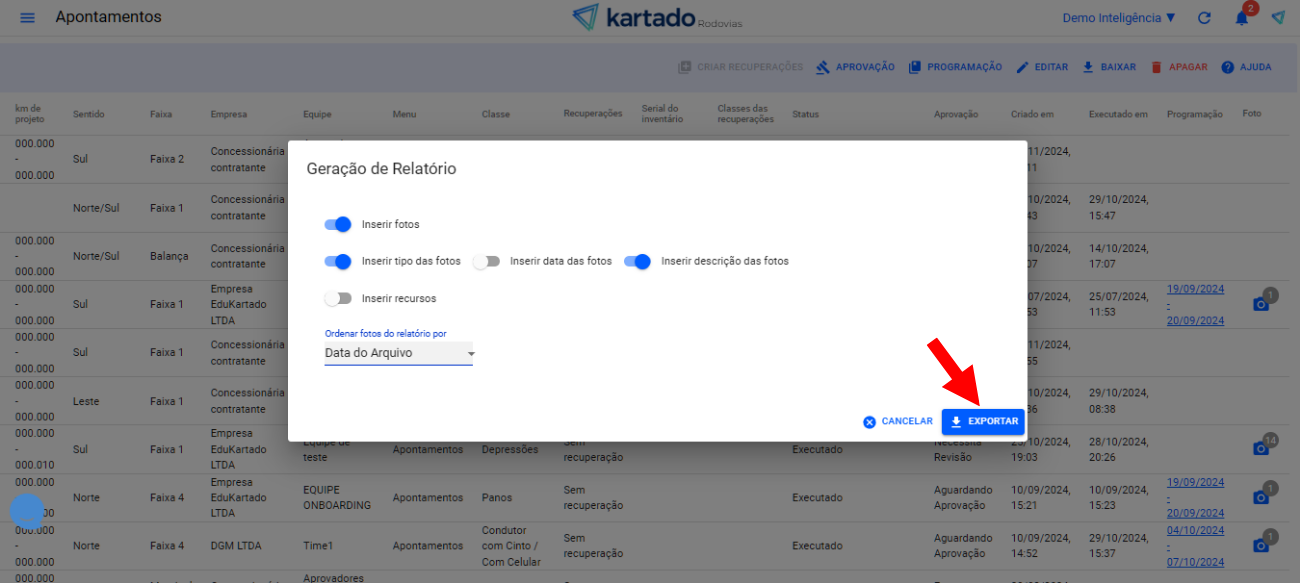Open photo camera icon with 14 badge
Screen dimensions: 1301x584
tap(1261, 448)
